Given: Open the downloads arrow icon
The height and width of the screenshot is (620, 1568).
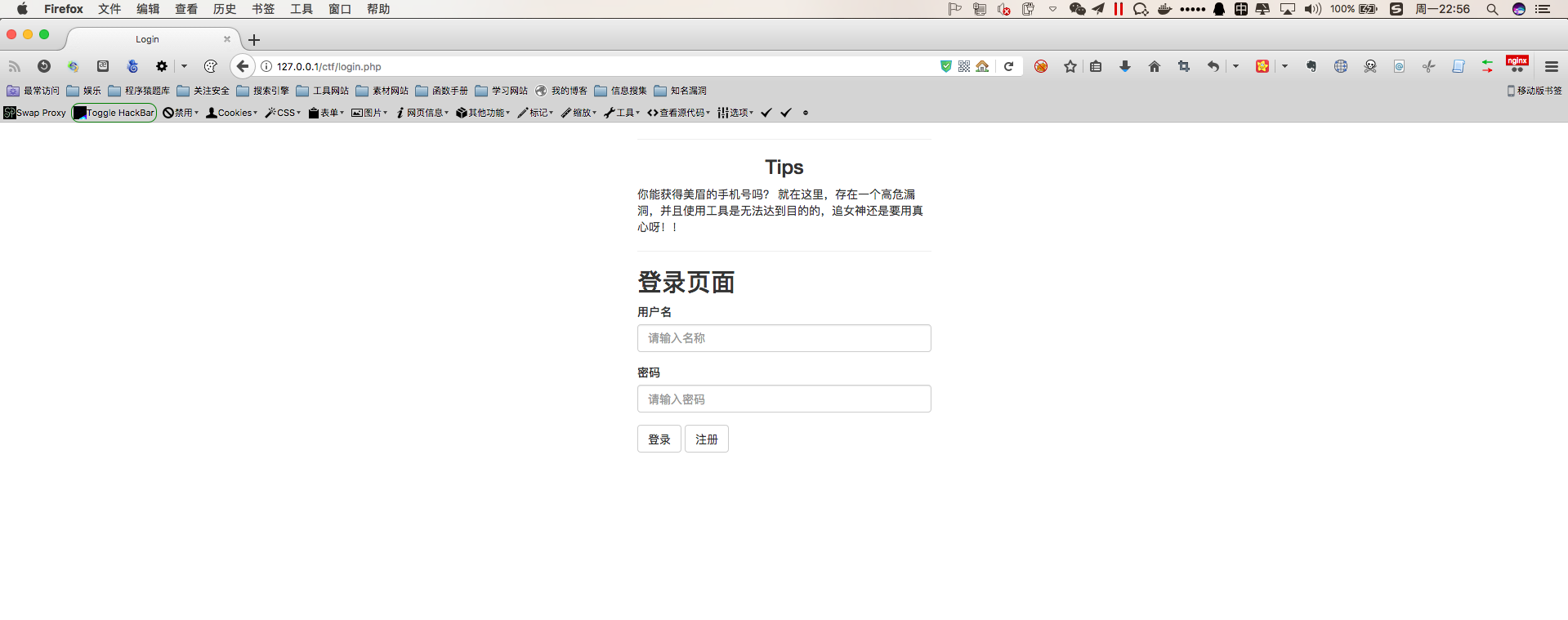Looking at the screenshot, I should [1125, 66].
